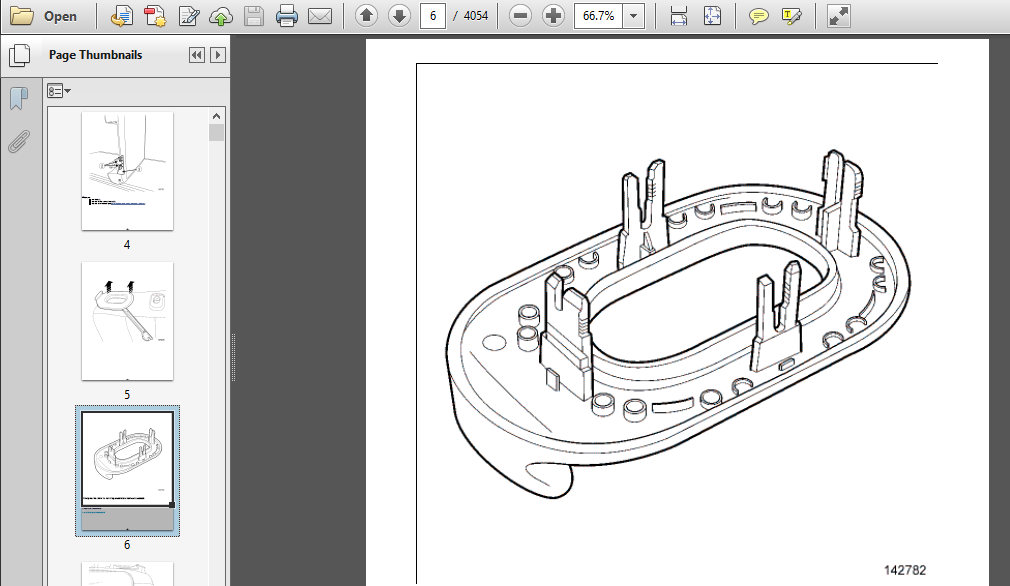The width and height of the screenshot is (1010, 586).
Task: Open the zoom level dropdown arrow
Action: (634, 15)
